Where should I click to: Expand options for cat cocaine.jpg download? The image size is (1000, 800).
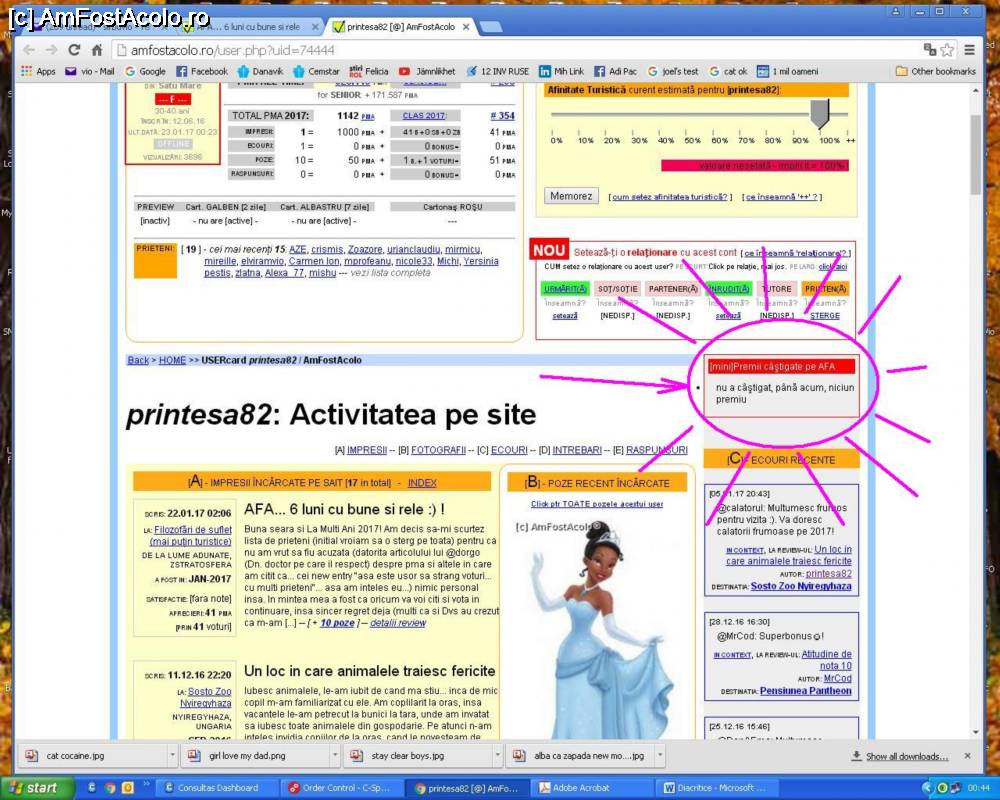tap(172, 755)
